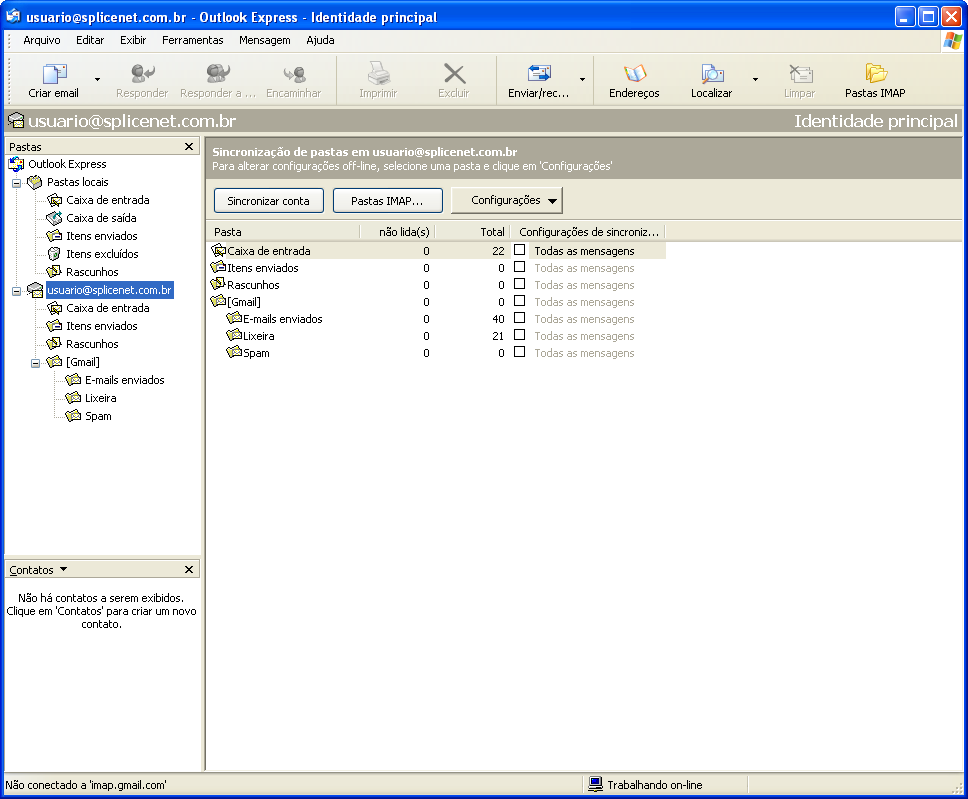Viewport: 968px width, 799px height.
Task: Close the Contatos pane
Action: click(x=189, y=569)
